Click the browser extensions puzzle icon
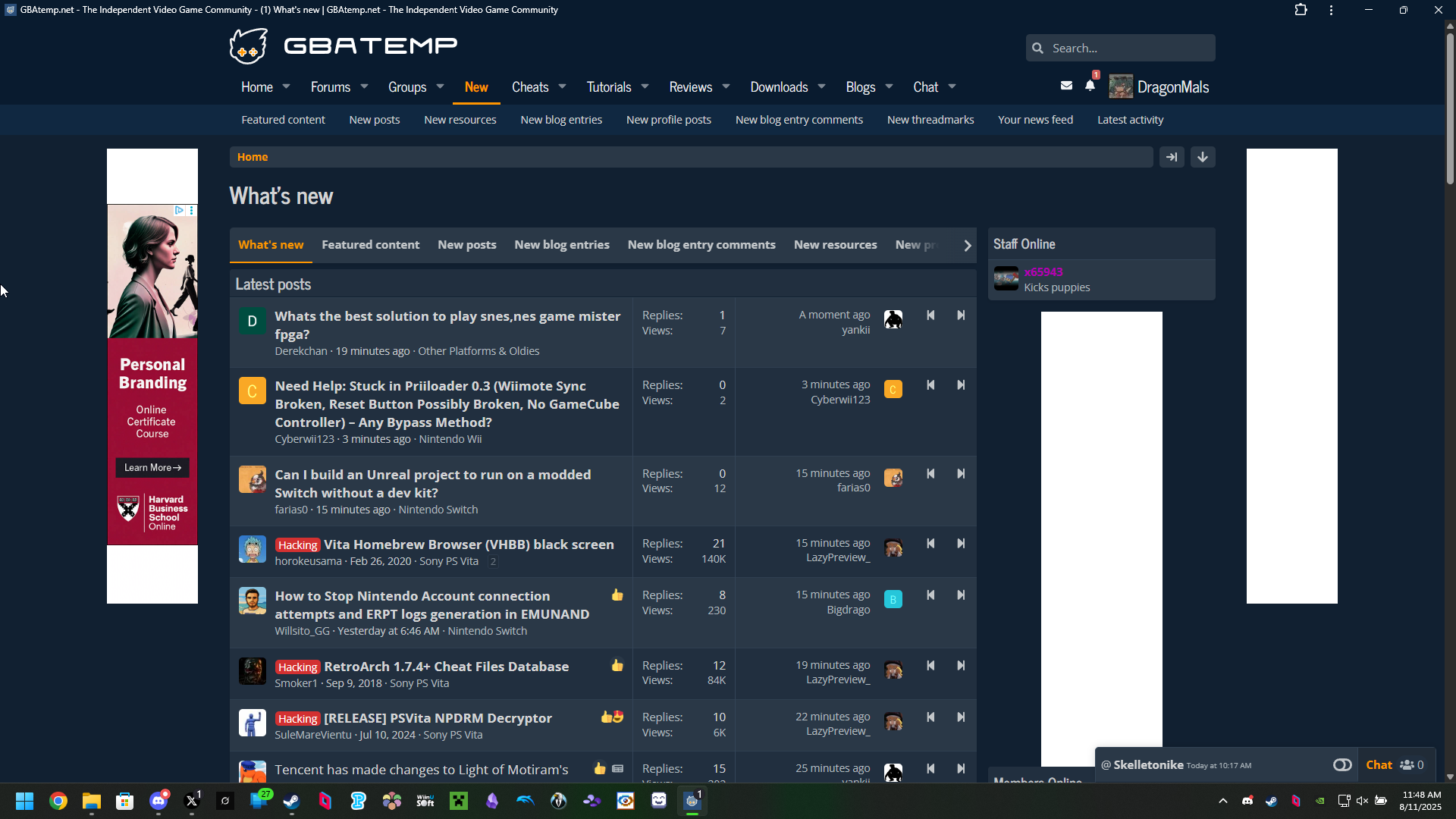The image size is (1456, 819). [x=1301, y=10]
